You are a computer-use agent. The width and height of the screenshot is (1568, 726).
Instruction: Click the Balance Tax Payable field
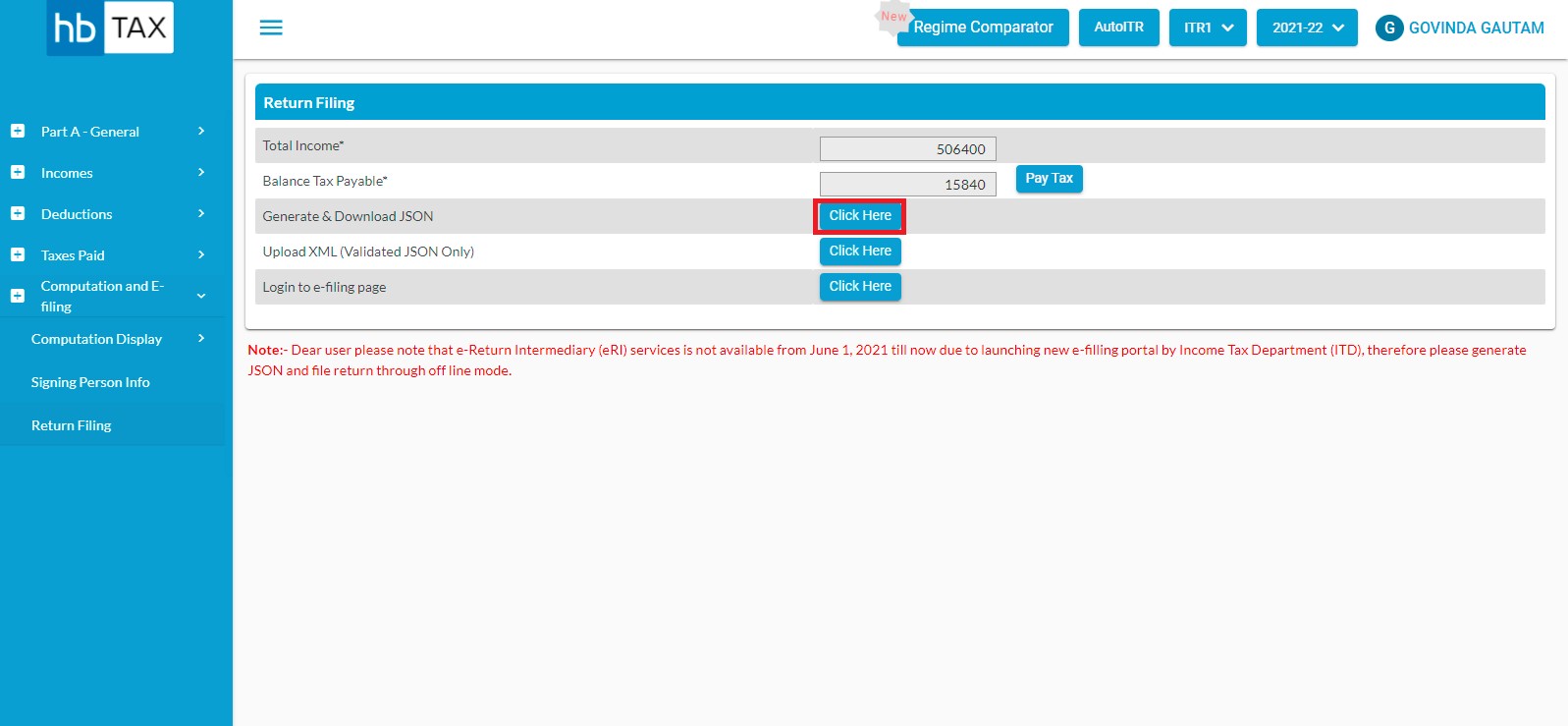(x=908, y=185)
